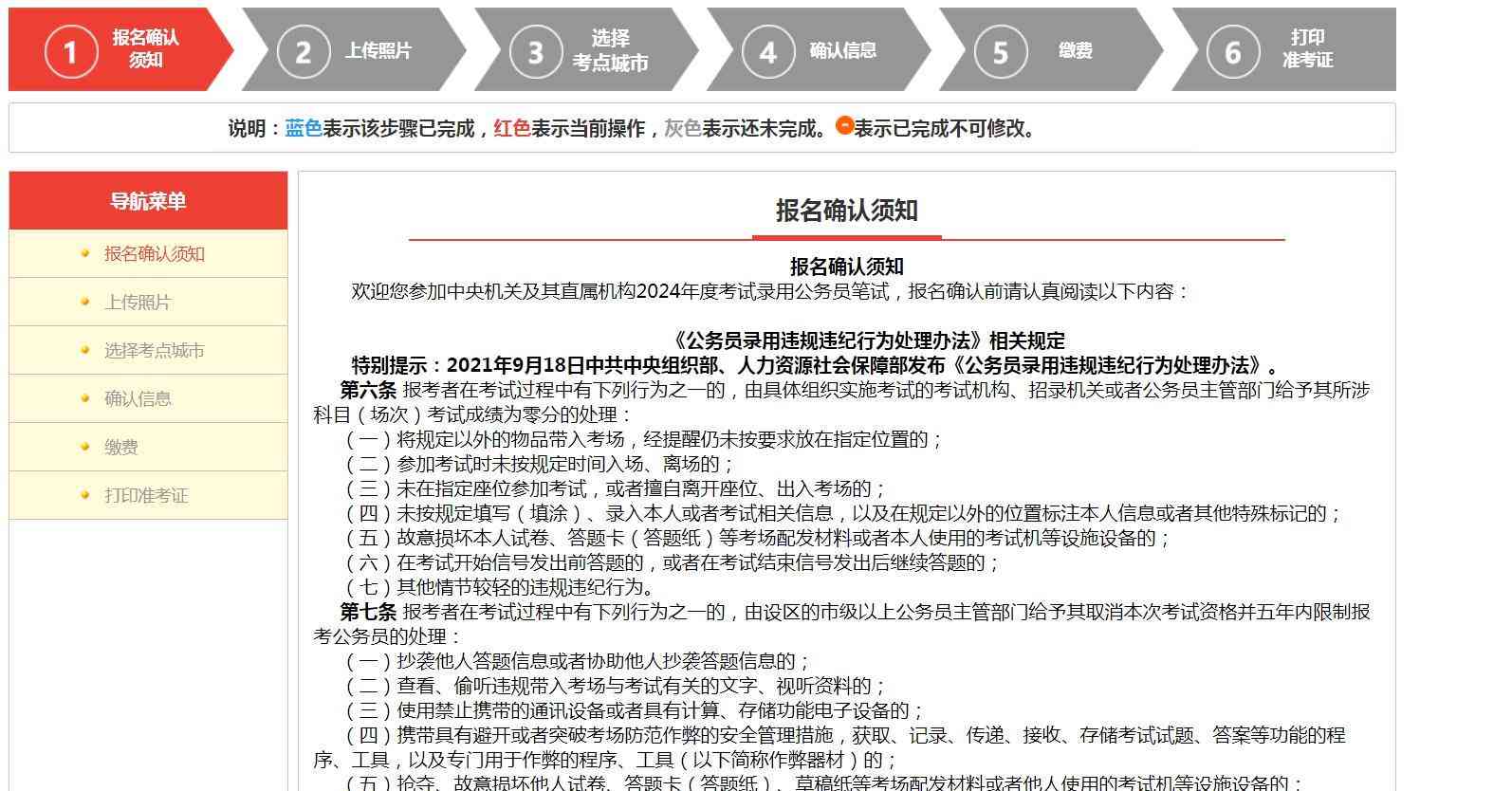Click the clause 抄袭他人答题信息
The height and width of the screenshot is (791, 1512).
click(575, 661)
